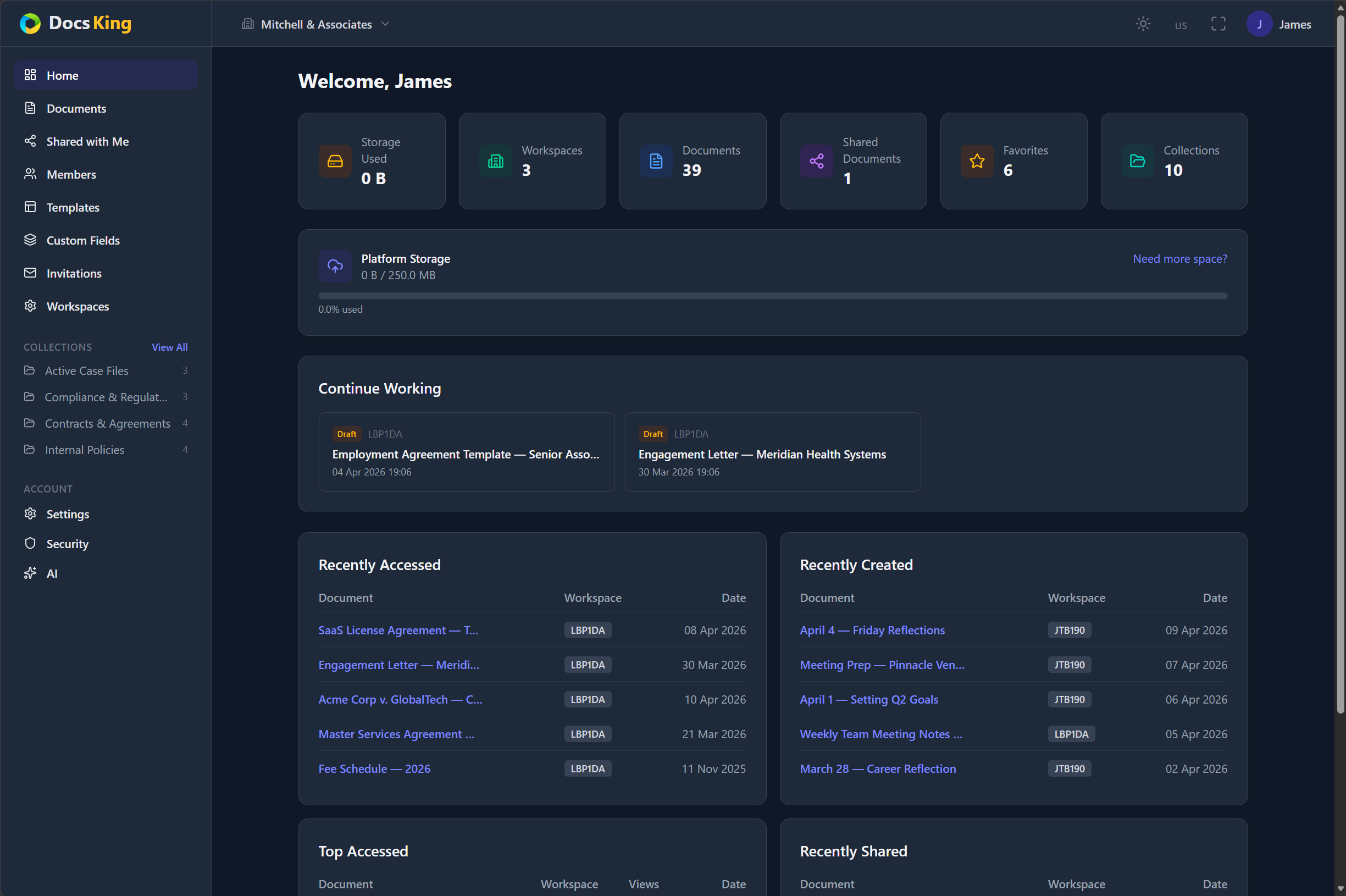This screenshot has width=1346, height=896.
Task: Open View All collections
Action: coord(170,347)
